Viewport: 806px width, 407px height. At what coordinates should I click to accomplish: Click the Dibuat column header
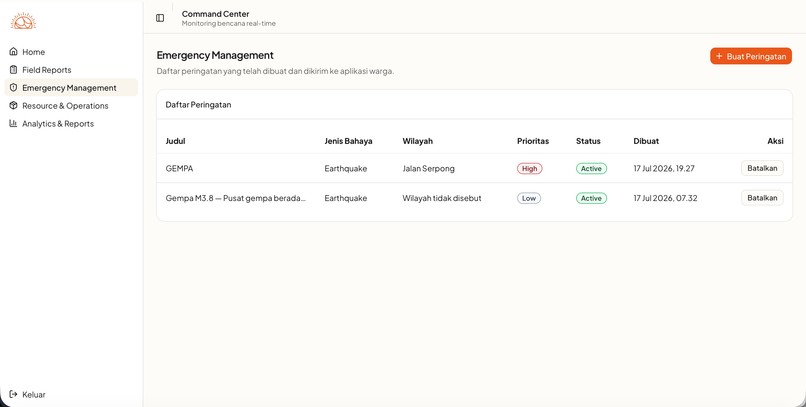point(646,141)
